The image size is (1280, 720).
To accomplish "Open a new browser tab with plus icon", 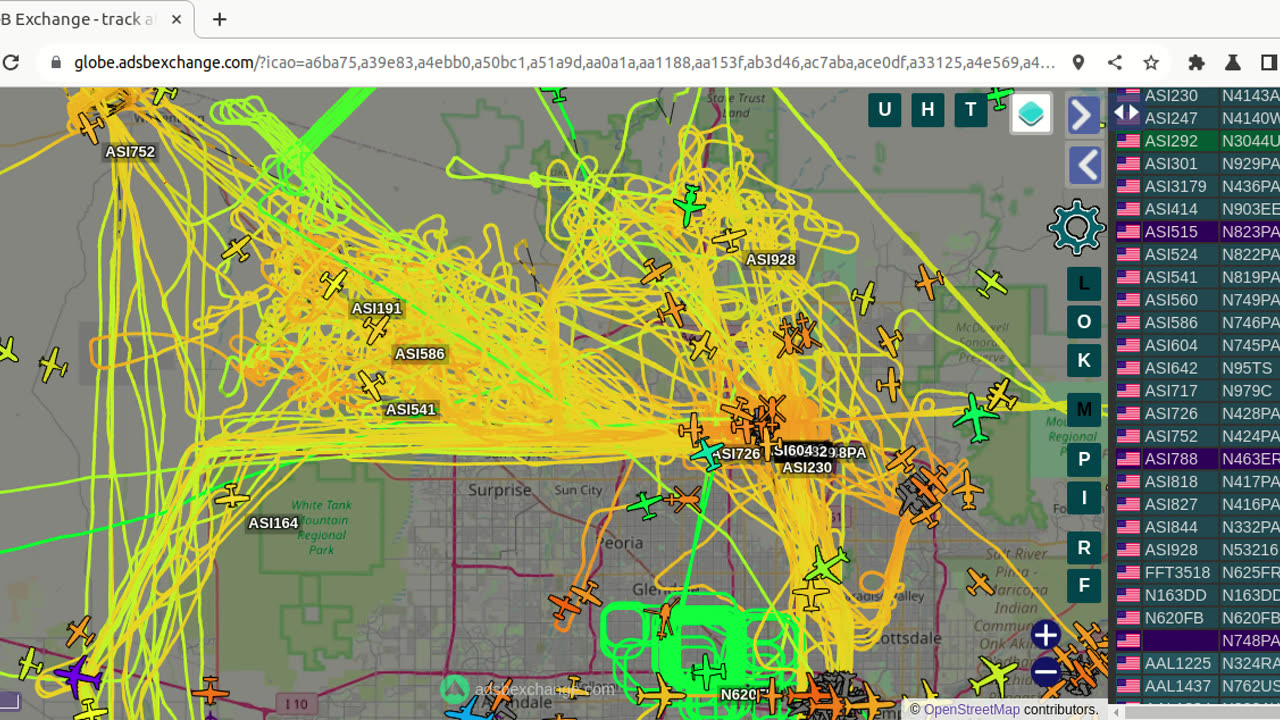I will click(220, 19).
